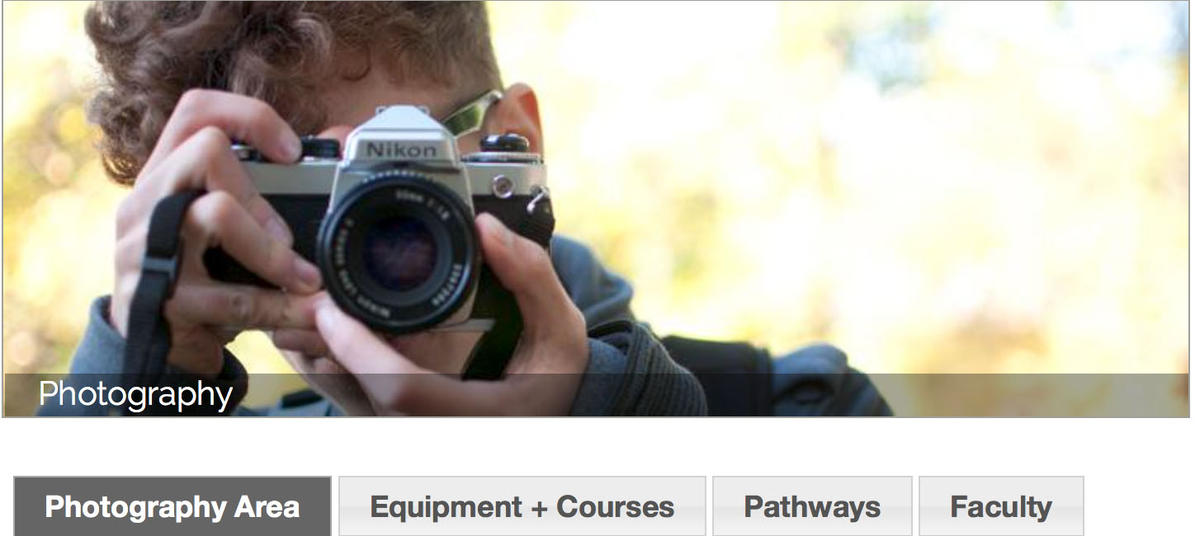Click the photographer banner image
1200x536 pixels.
[x=595, y=208]
